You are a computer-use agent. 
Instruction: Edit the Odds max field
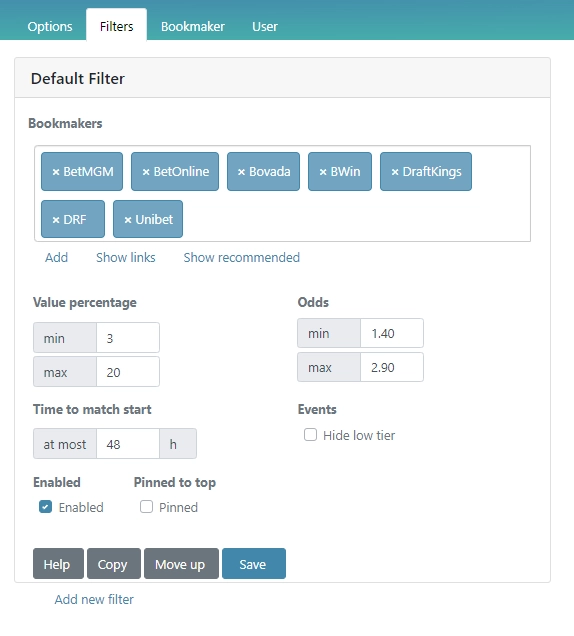pyautogui.click(x=392, y=367)
